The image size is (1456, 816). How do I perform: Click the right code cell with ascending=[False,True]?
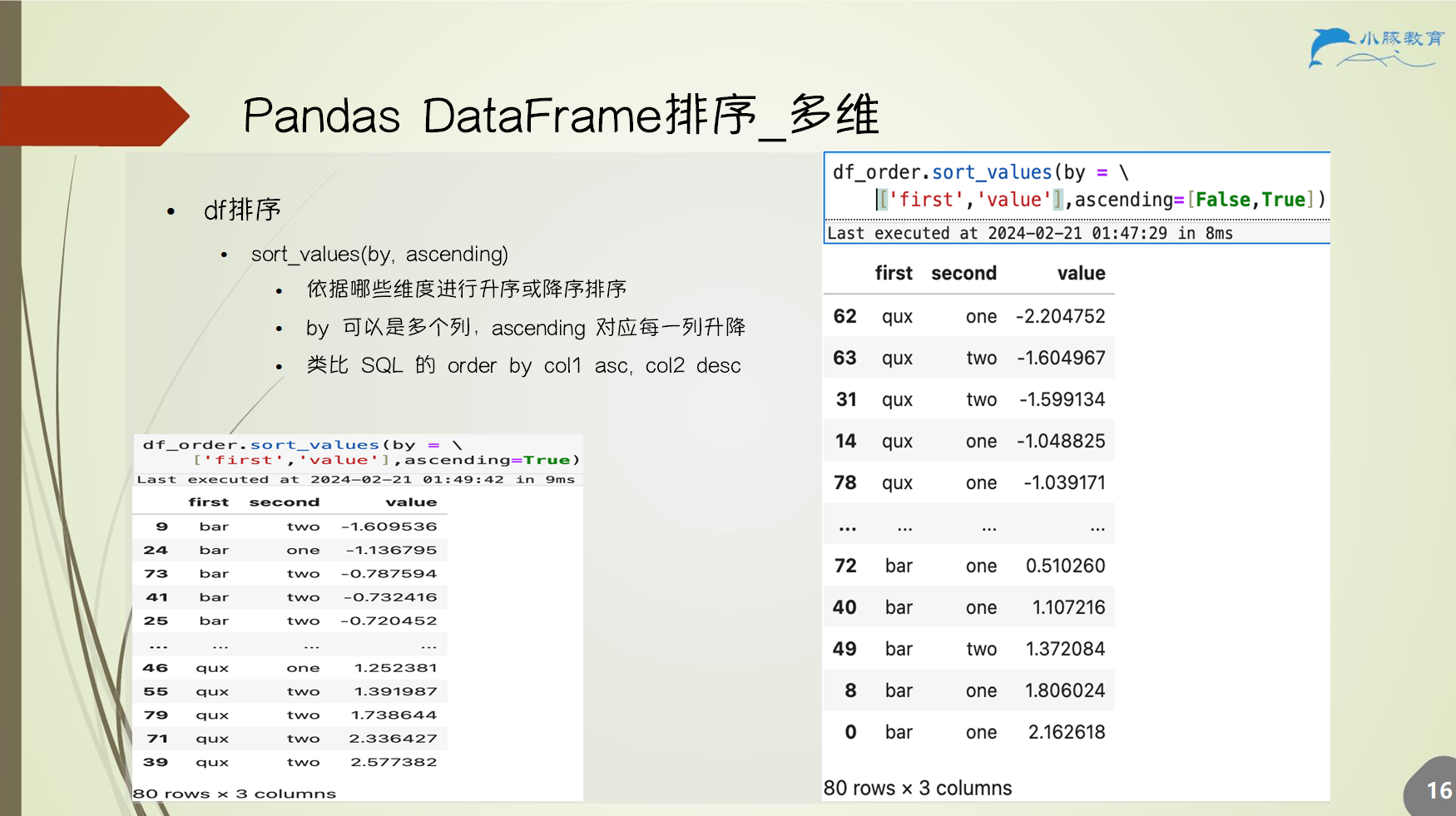[x=1077, y=186]
